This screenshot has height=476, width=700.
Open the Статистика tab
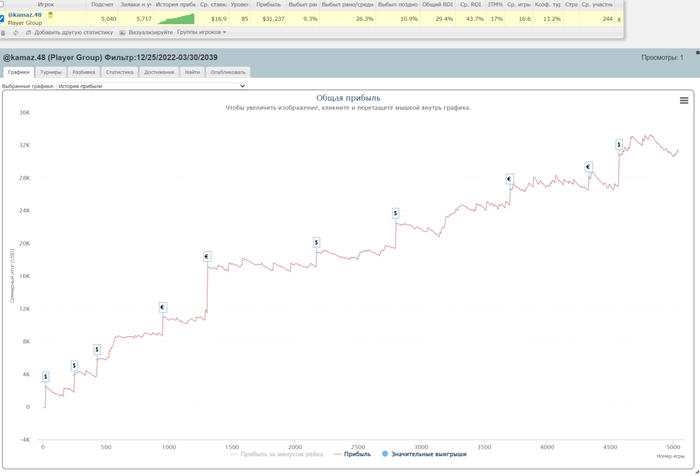[120, 72]
